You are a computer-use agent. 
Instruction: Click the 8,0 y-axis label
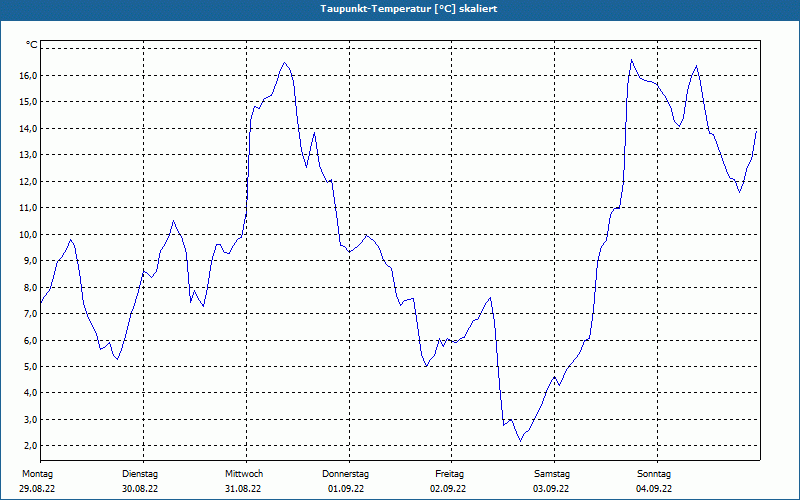click(31, 287)
